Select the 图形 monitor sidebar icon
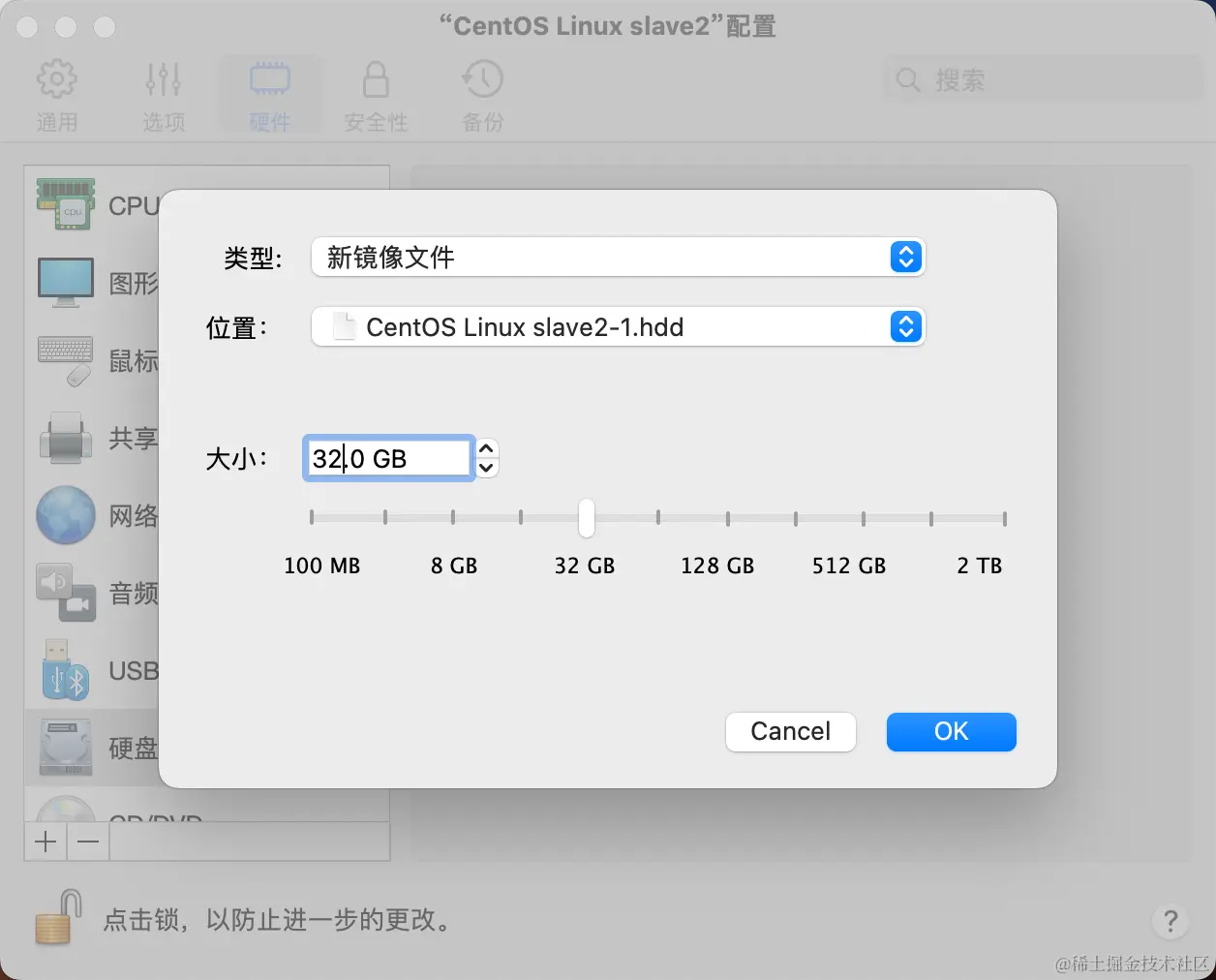 (x=65, y=282)
